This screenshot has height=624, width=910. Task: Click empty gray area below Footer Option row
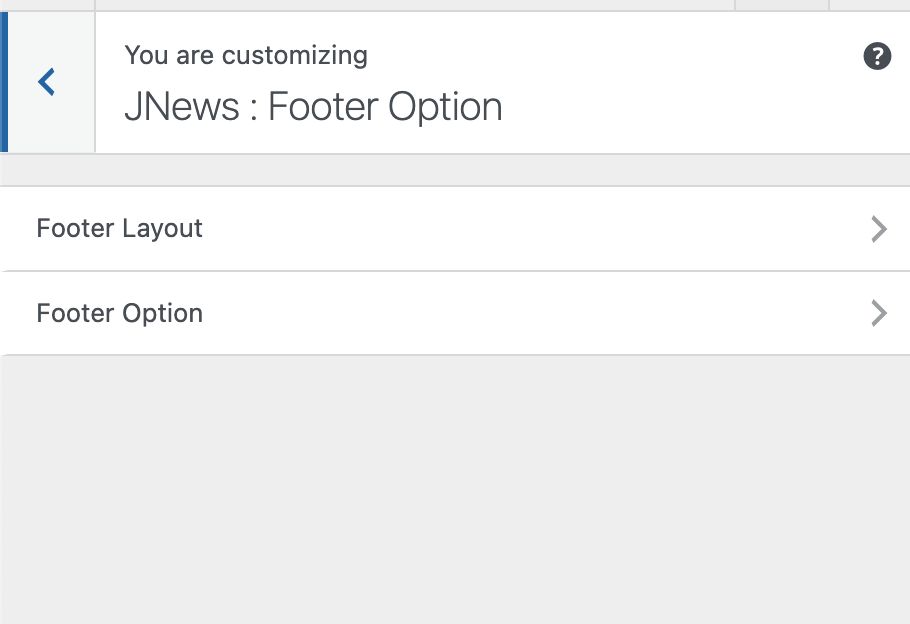point(455,490)
